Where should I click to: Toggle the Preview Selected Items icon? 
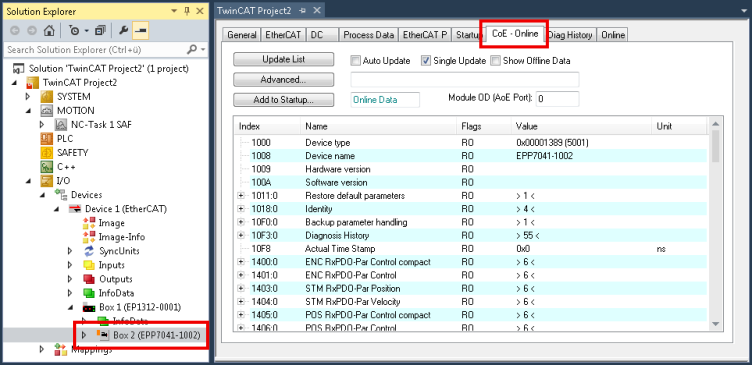click(141, 31)
